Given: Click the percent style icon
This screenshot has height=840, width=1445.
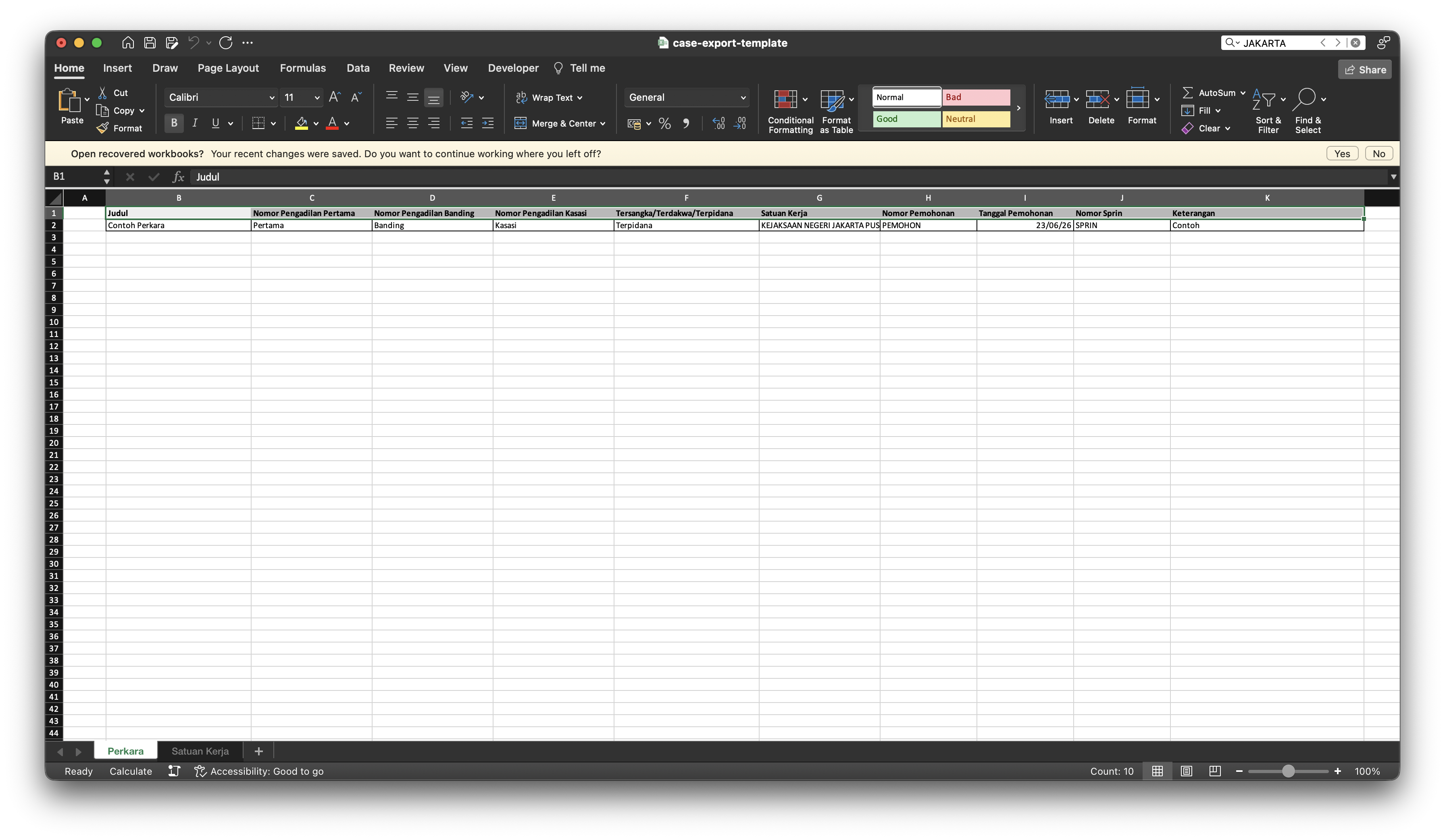Looking at the screenshot, I should 664,123.
